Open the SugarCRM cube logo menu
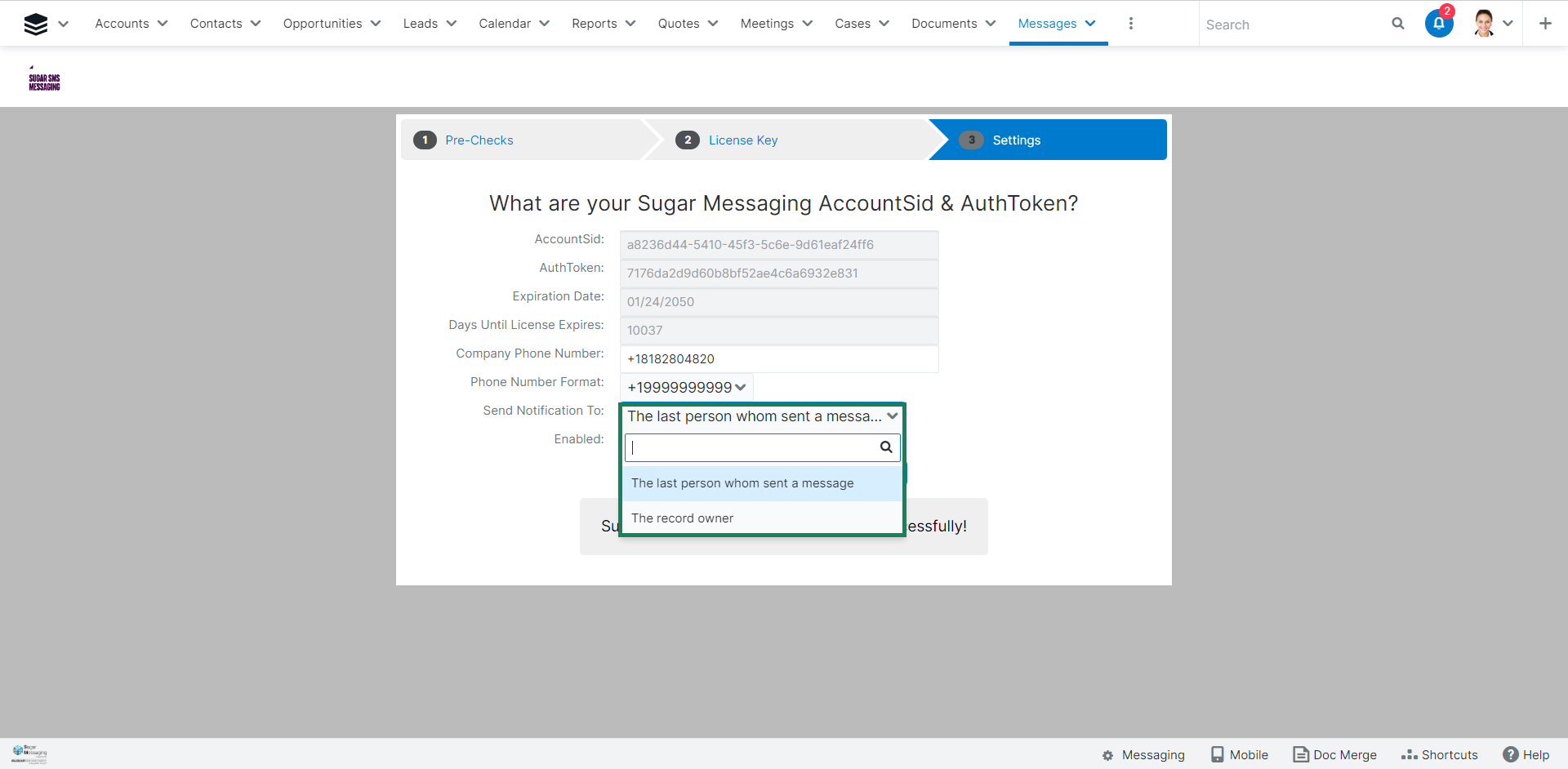 click(37, 24)
